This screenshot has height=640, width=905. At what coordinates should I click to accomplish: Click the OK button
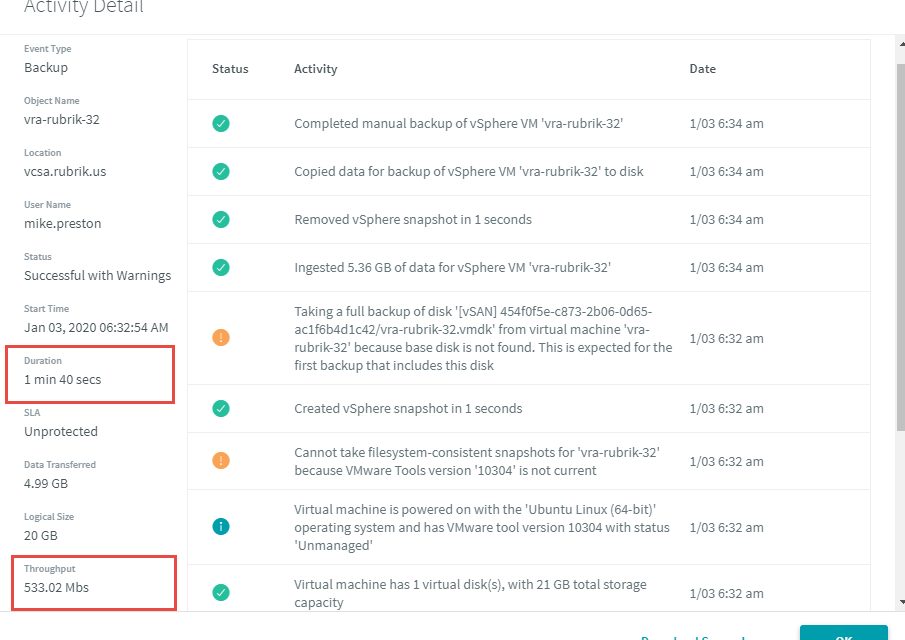click(843, 632)
